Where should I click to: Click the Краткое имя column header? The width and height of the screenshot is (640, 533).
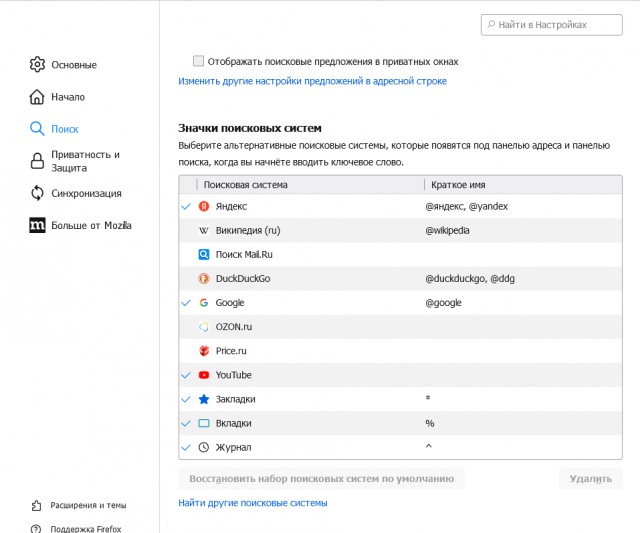tap(458, 185)
